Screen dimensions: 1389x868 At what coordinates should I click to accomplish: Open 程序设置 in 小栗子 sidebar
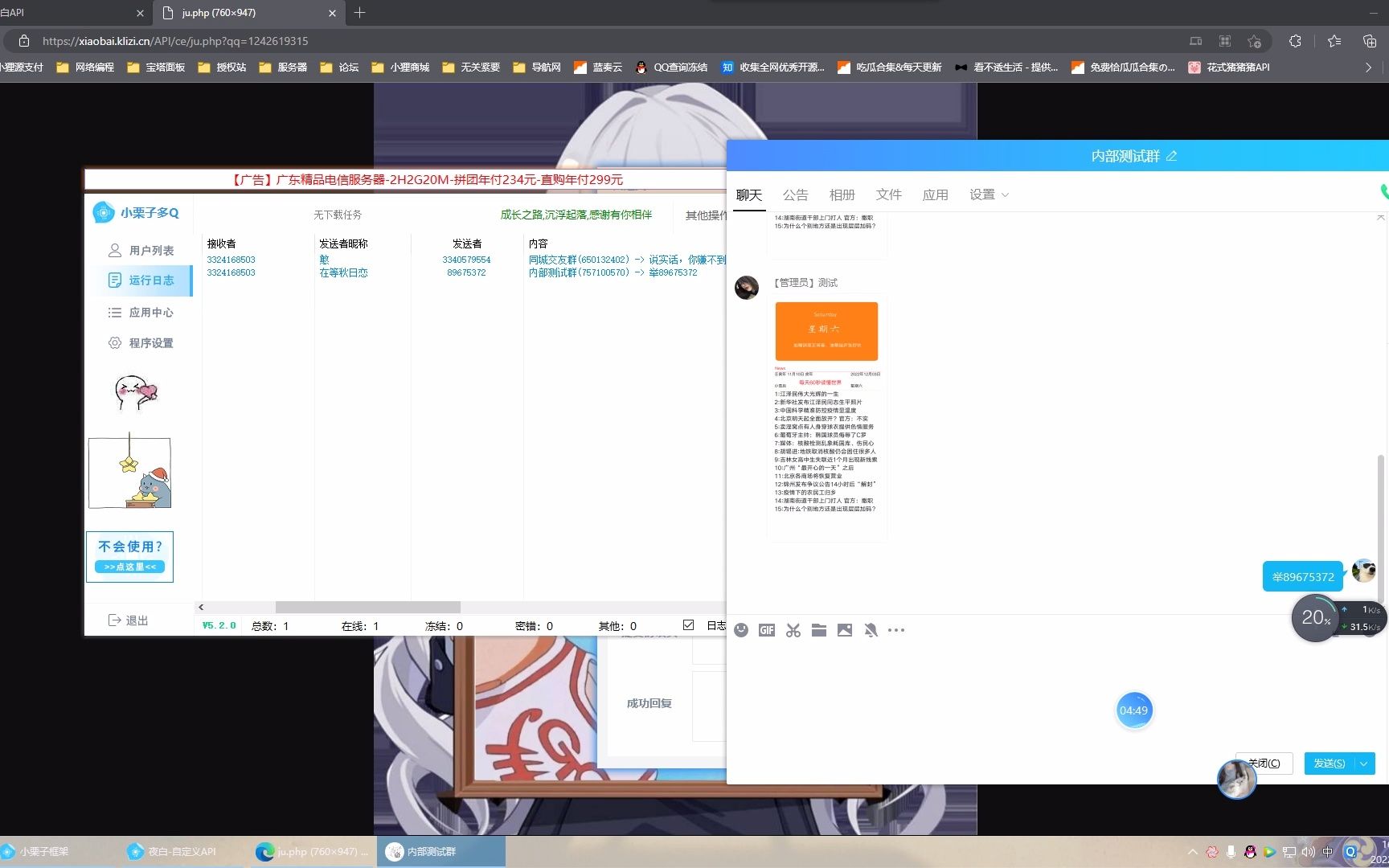click(140, 343)
